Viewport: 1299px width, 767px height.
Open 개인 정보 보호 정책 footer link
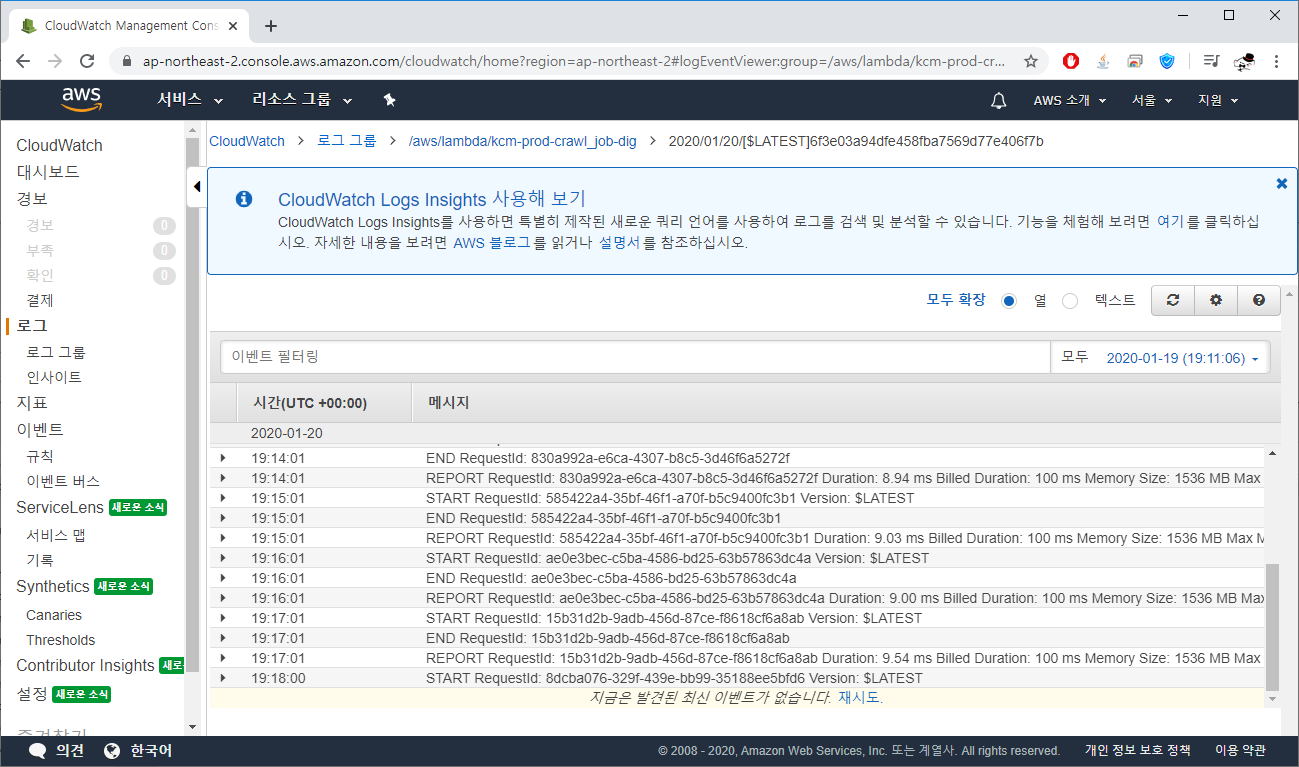[x=1138, y=750]
